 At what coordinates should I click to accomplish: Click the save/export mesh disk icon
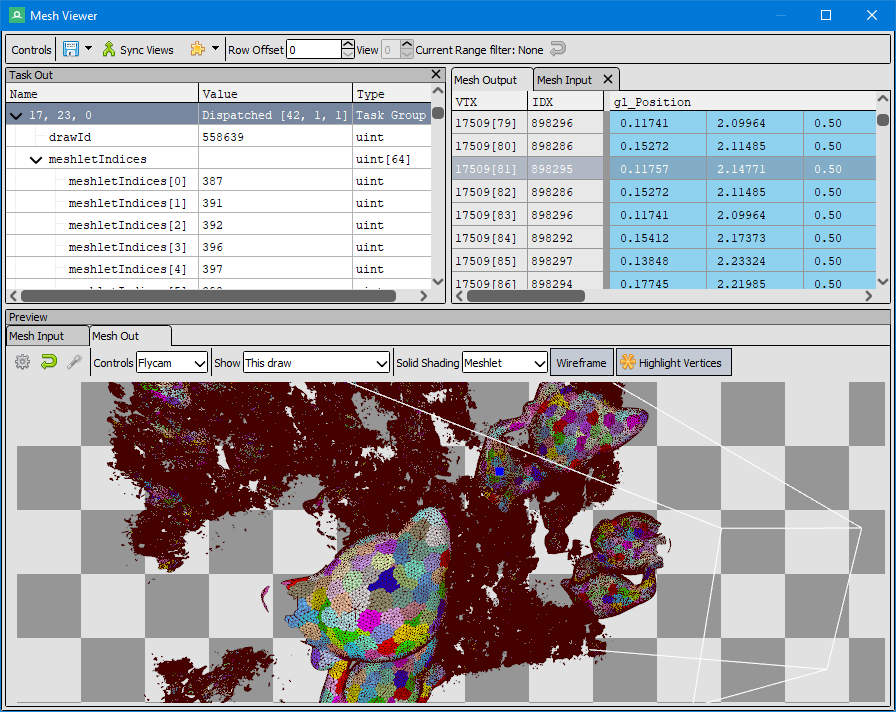tap(71, 49)
